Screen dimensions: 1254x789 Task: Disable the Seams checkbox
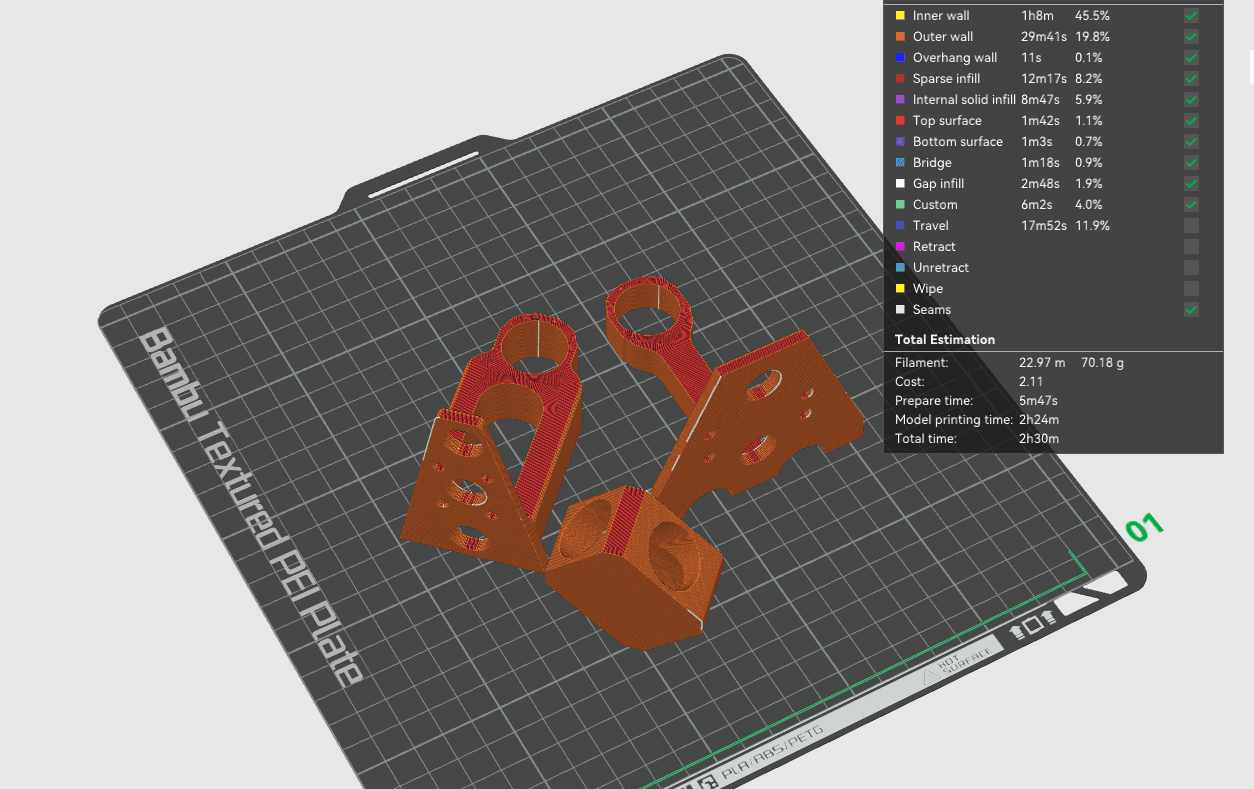click(x=1191, y=310)
